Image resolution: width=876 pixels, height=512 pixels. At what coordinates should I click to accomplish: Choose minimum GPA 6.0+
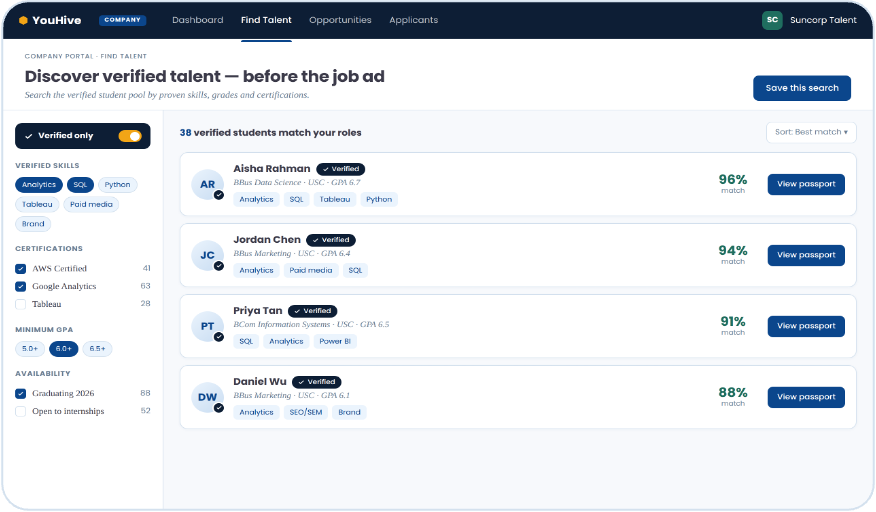coord(64,349)
